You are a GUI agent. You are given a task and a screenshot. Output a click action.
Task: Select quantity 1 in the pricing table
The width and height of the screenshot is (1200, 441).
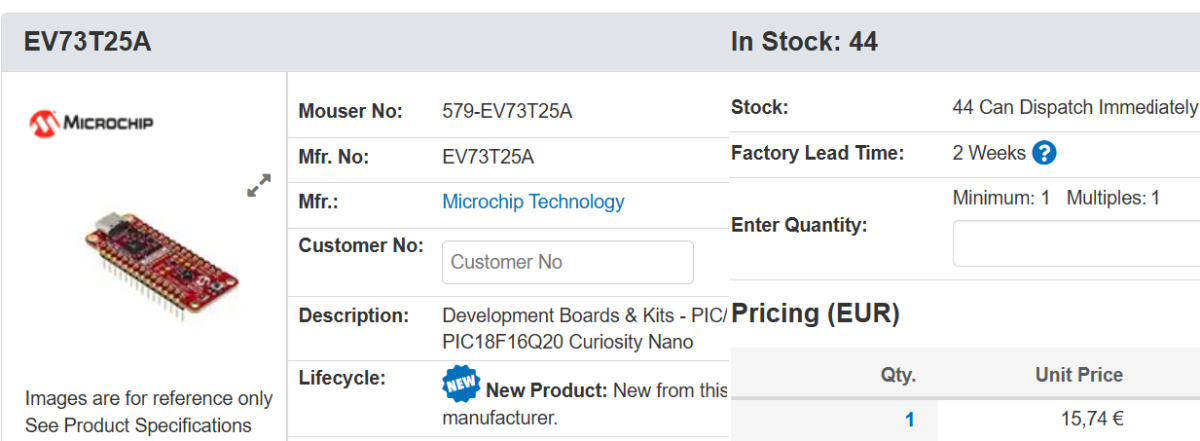[x=909, y=420]
